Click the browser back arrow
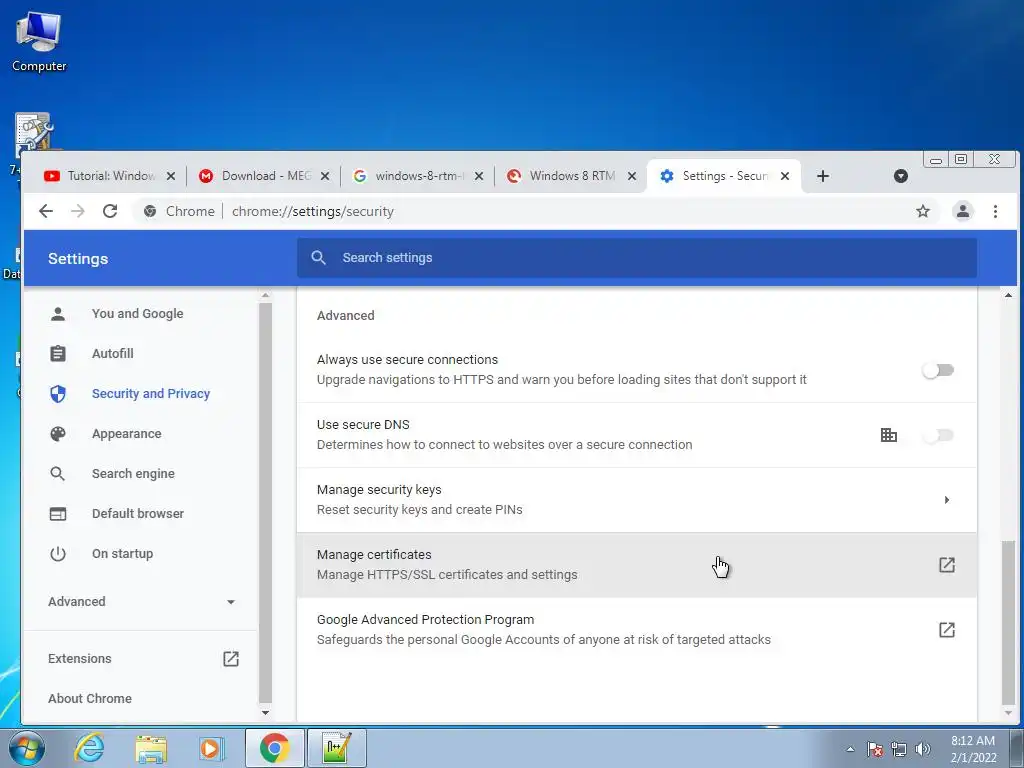The image size is (1024, 768). 46,211
